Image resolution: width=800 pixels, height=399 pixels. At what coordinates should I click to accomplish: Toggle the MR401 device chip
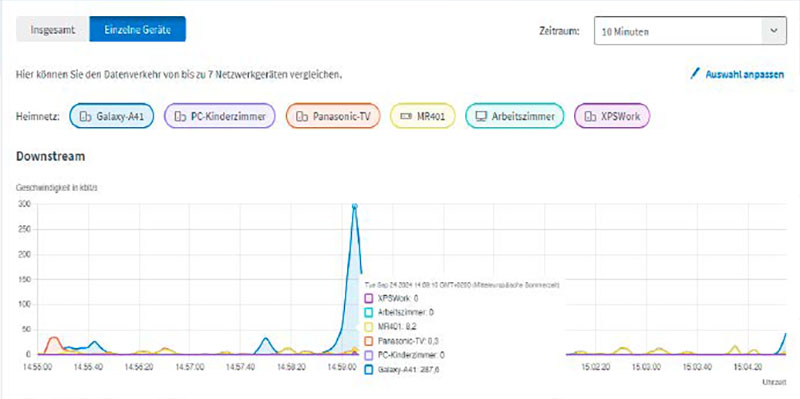pyautogui.click(x=422, y=116)
